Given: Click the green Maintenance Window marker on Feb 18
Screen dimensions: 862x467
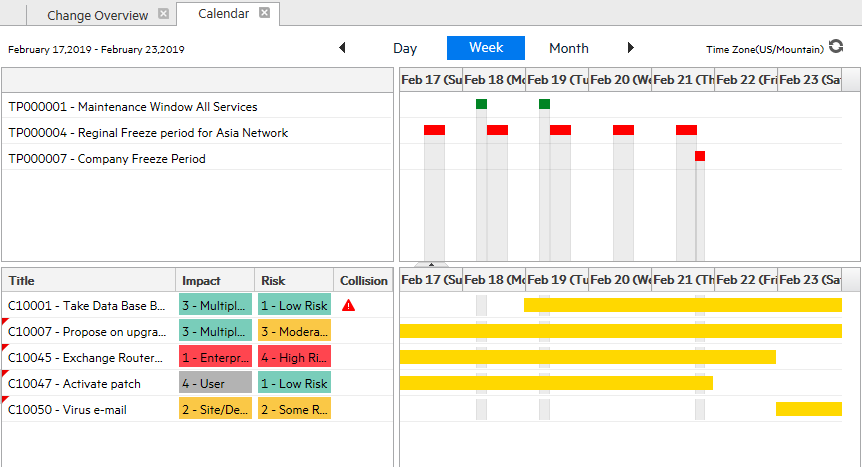Looking at the screenshot, I should coord(481,104).
